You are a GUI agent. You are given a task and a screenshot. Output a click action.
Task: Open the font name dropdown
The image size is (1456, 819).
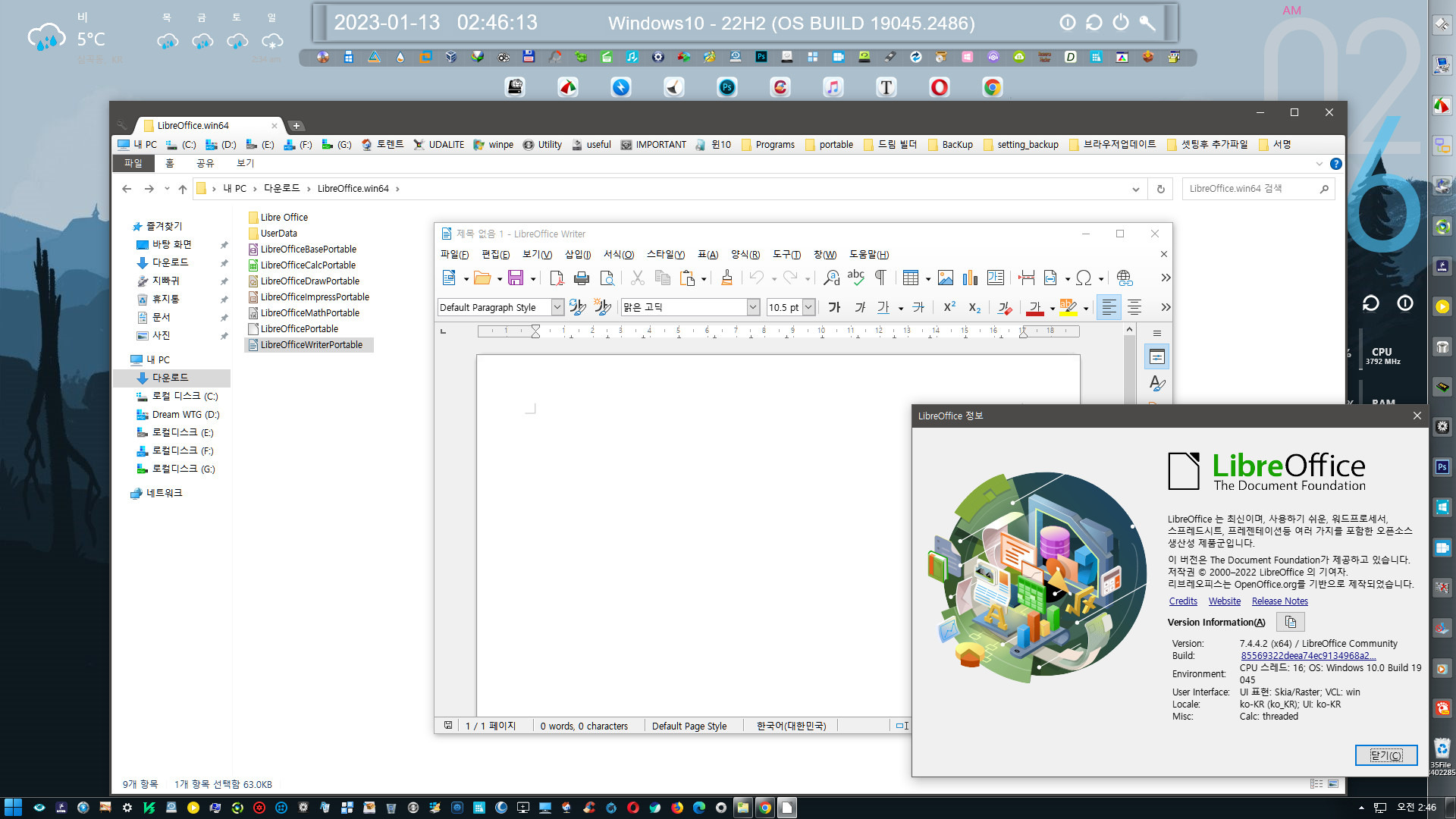pos(753,307)
